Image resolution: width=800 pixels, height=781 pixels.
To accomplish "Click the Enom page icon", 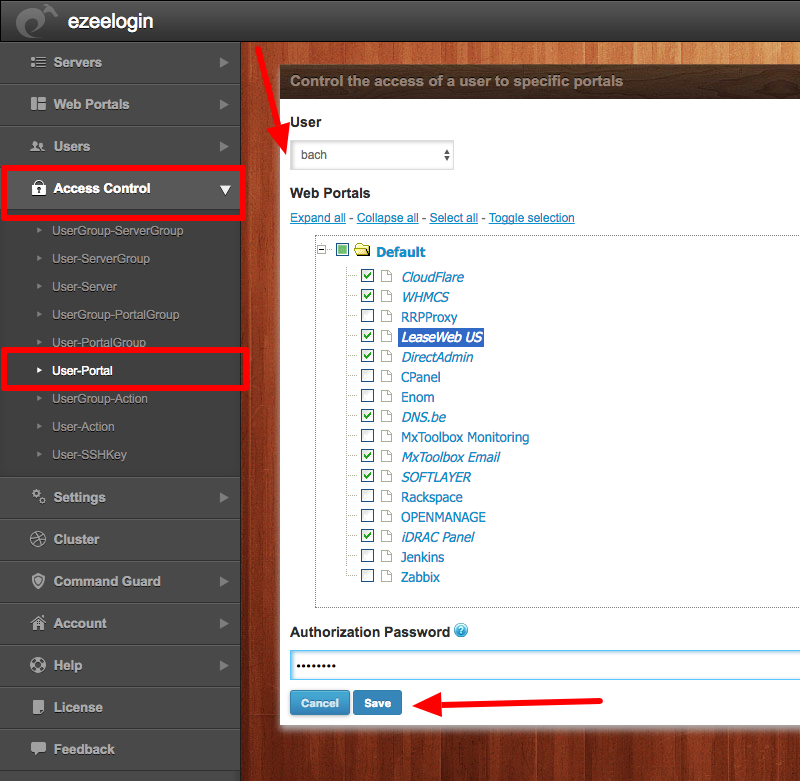I will pyautogui.click(x=387, y=396).
